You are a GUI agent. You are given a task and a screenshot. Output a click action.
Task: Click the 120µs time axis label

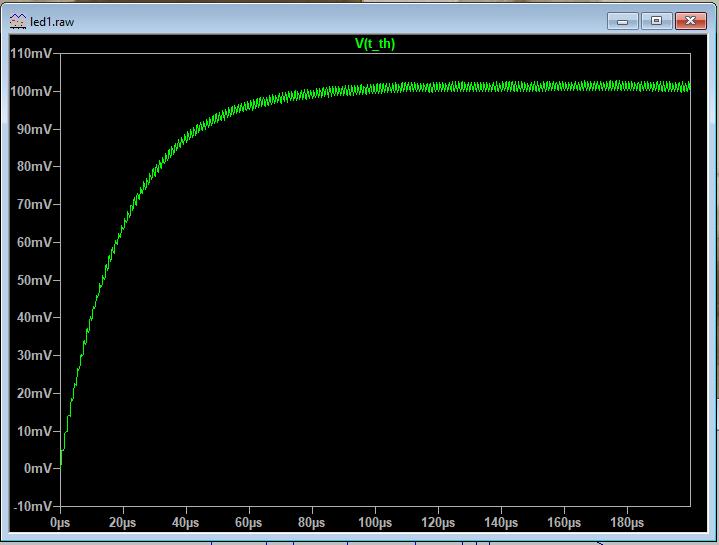[x=438, y=523]
